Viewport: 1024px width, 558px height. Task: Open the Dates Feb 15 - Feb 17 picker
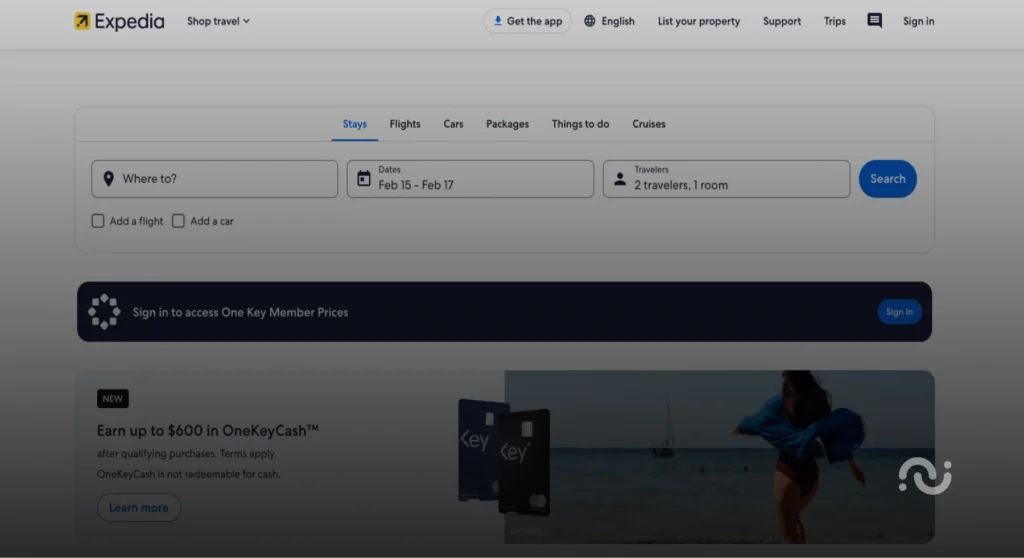(470, 179)
